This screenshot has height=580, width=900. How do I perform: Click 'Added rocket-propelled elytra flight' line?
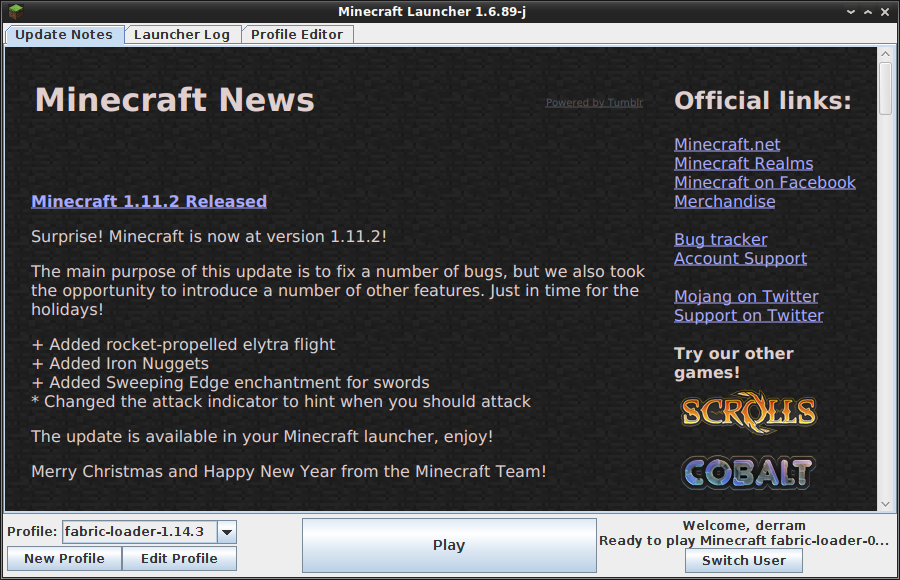click(x=183, y=345)
